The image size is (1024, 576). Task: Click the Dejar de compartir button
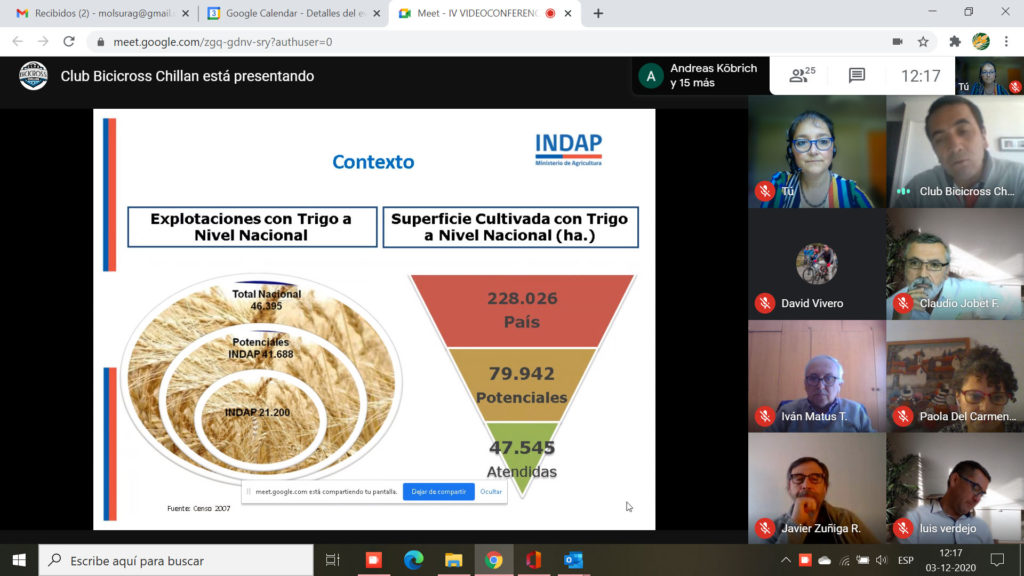438,492
